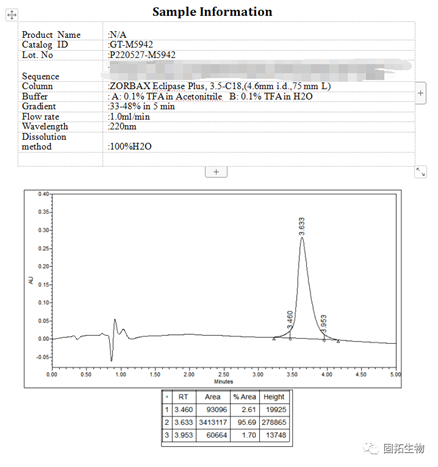Click the Sample Information heading
This screenshot has height=467, width=438.
[x=212, y=12]
